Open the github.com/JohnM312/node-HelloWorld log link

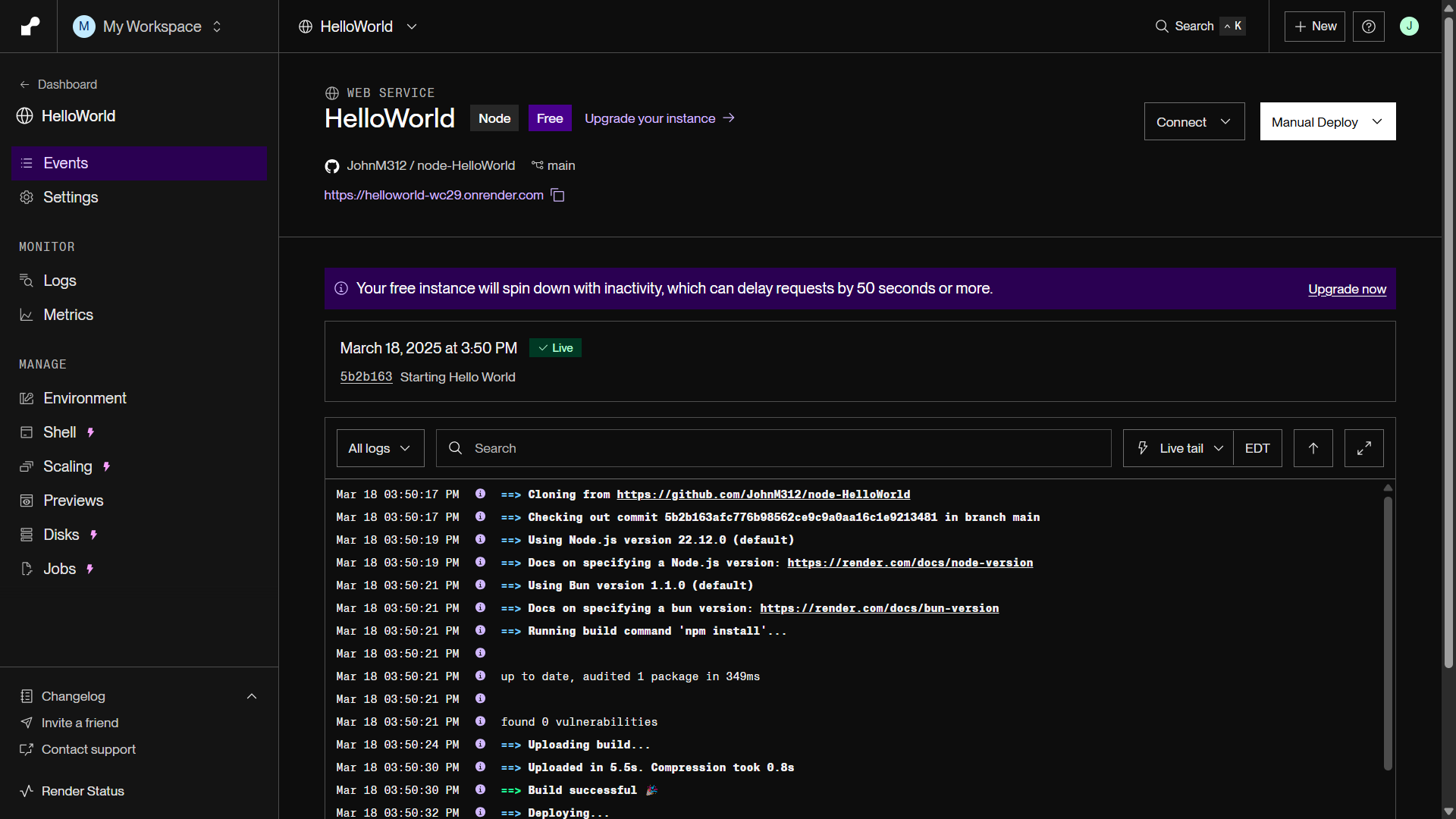click(x=763, y=494)
